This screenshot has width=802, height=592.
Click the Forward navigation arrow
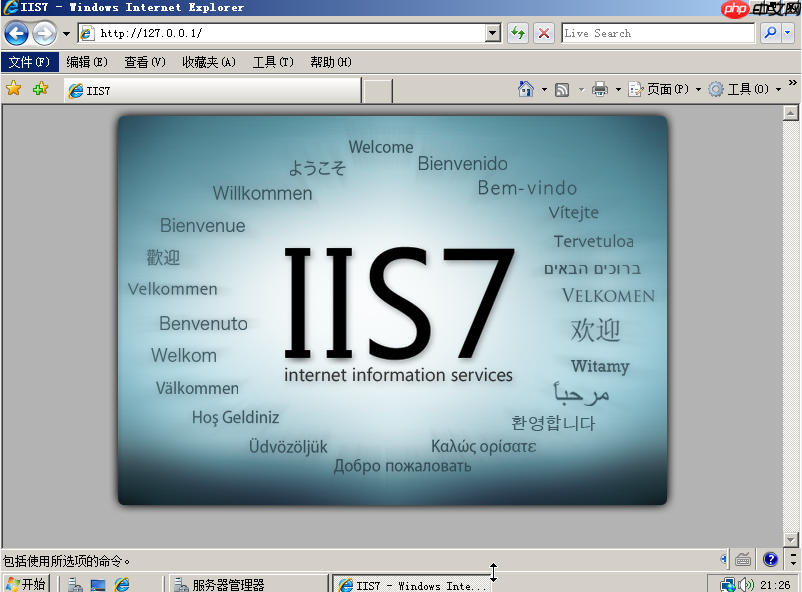point(41,33)
